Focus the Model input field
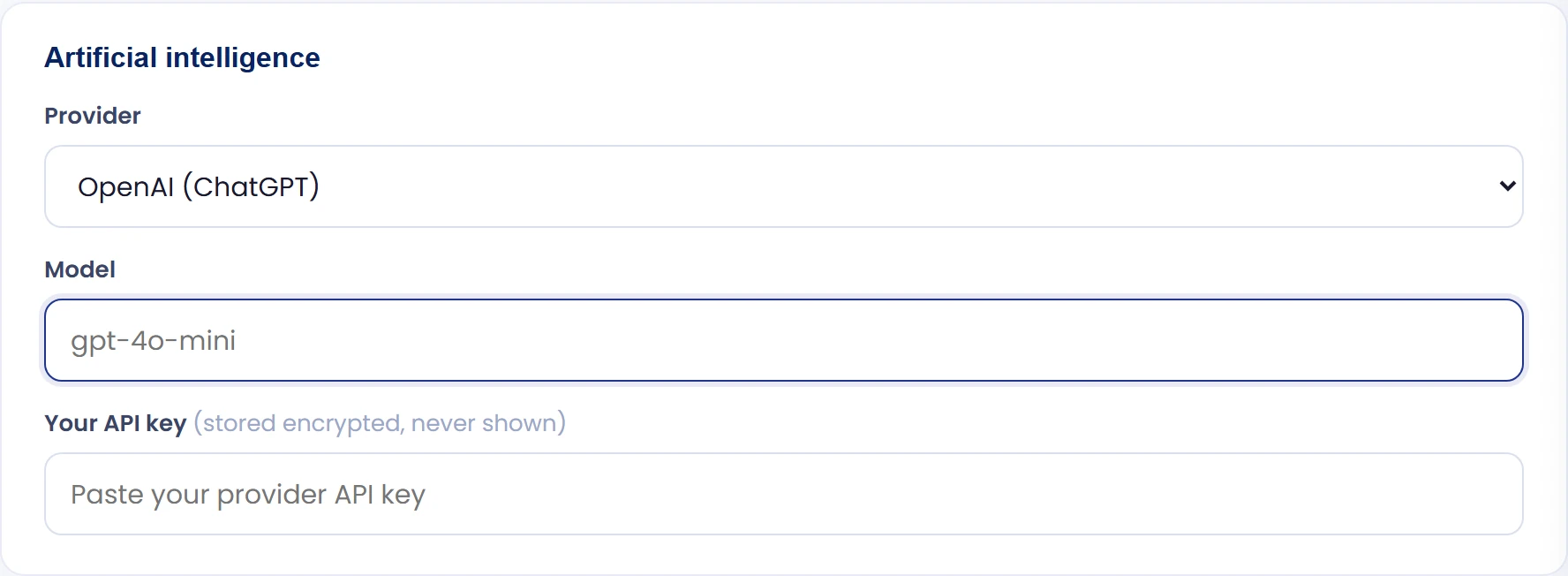 [x=784, y=340]
